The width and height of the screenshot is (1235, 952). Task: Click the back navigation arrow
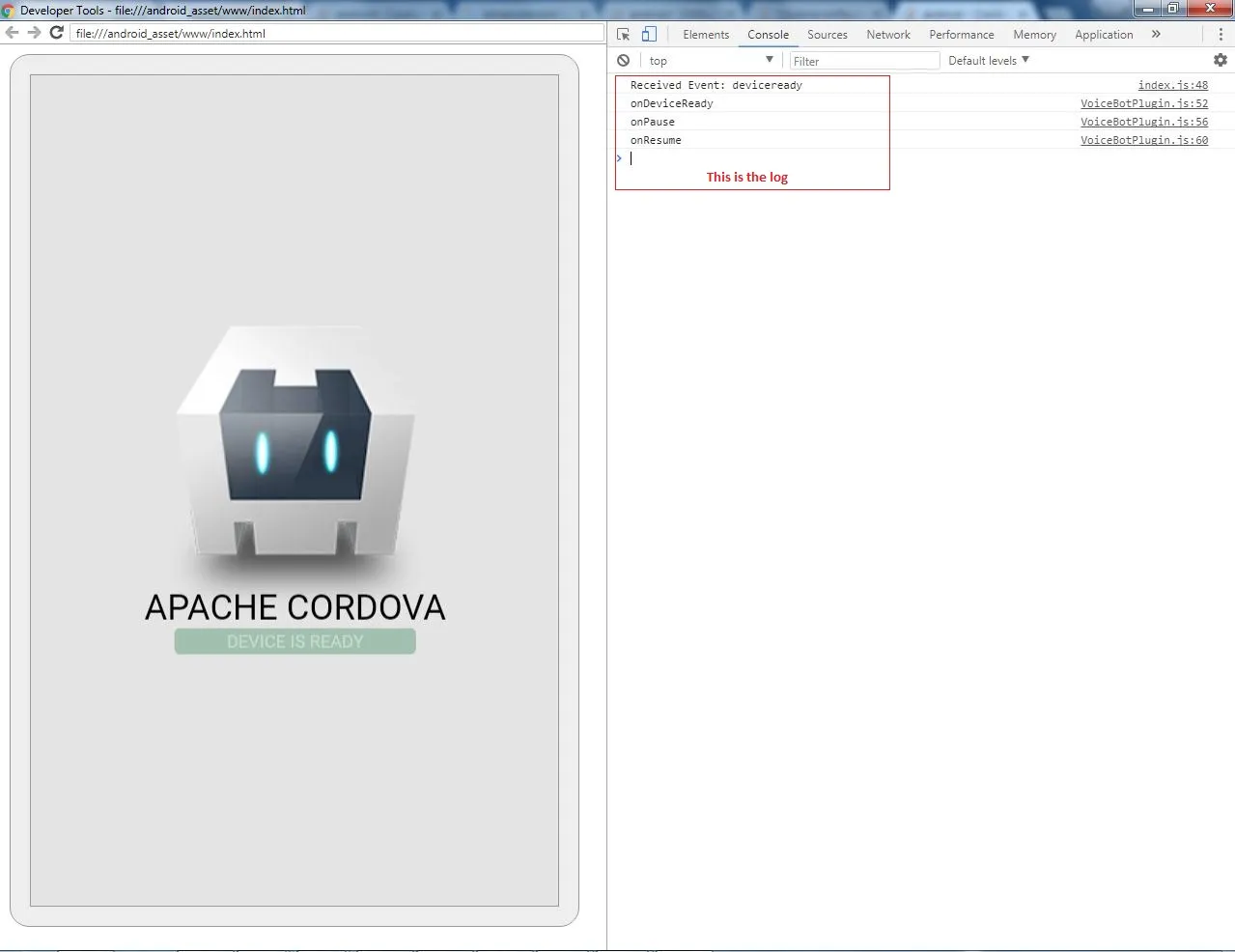[13, 33]
